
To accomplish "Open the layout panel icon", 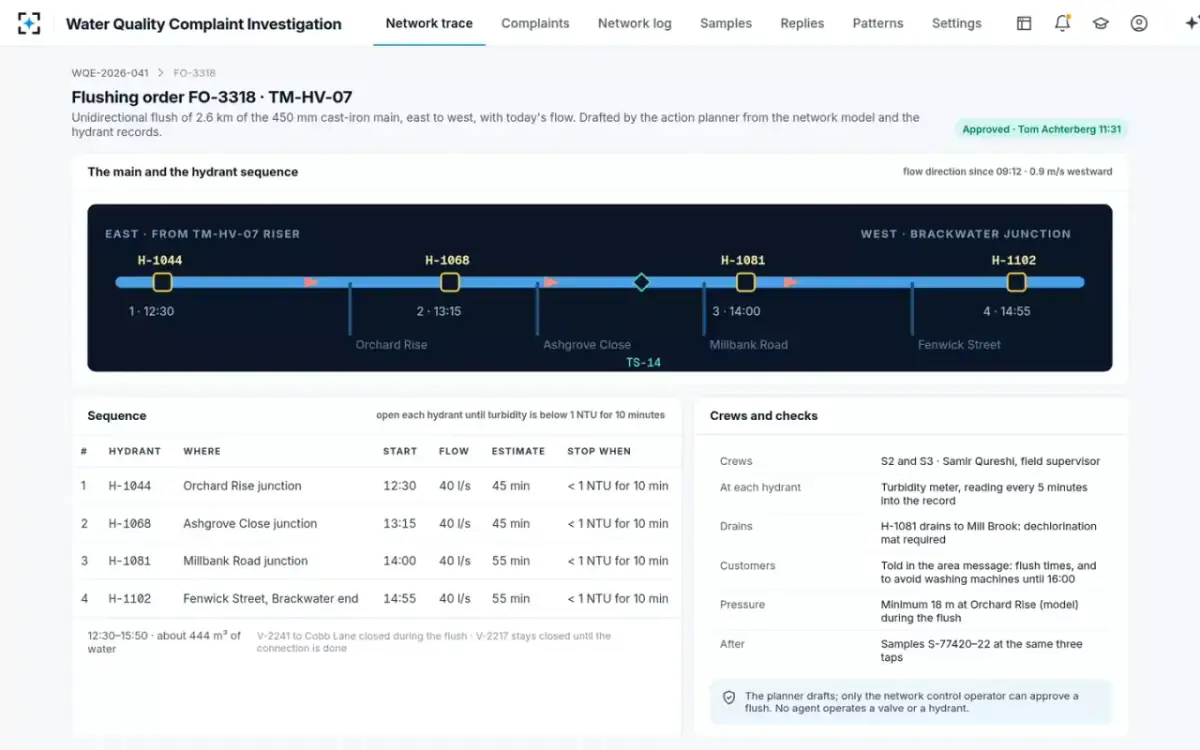I will pyautogui.click(x=1024, y=23).
